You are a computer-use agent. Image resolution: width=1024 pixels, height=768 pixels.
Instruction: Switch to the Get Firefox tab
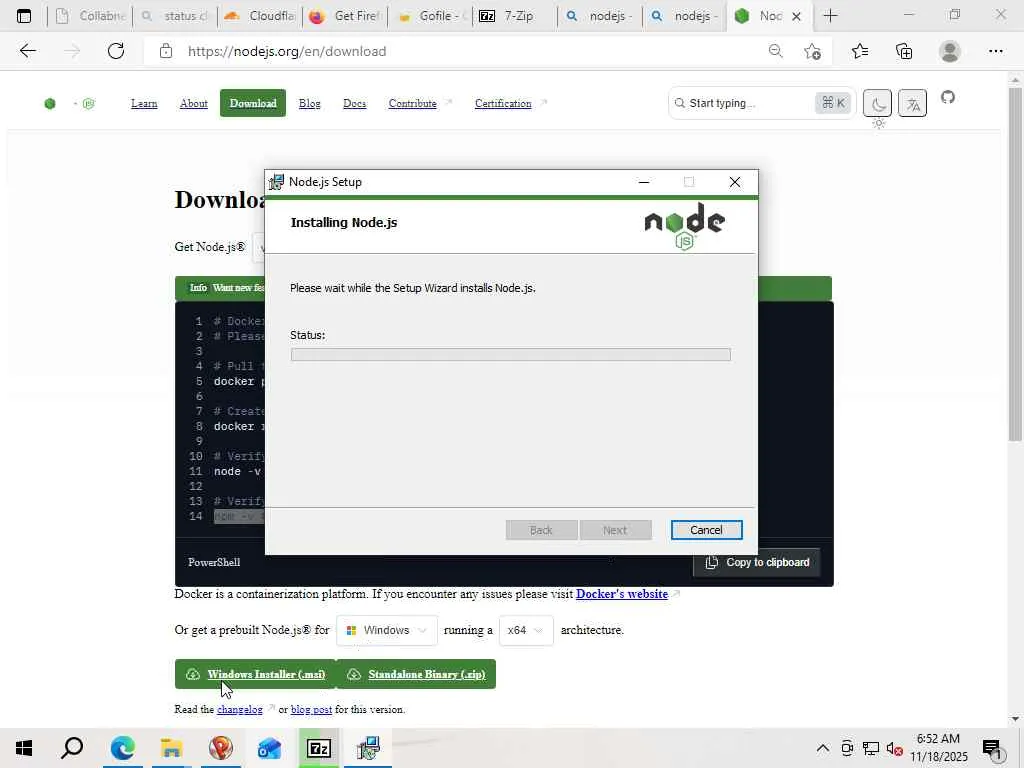click(x=345, y=16)
